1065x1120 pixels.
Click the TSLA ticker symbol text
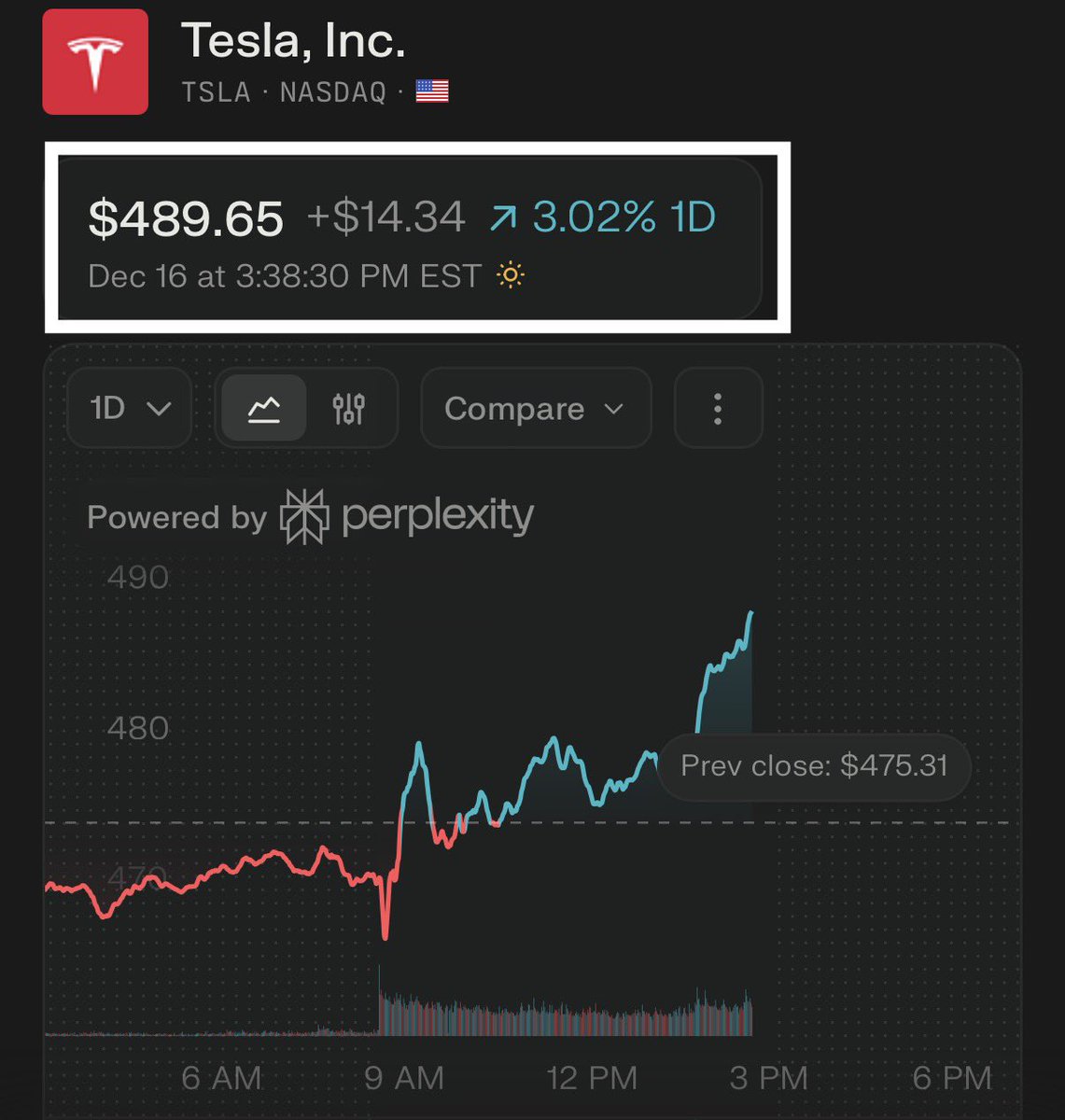click(216, 92)
